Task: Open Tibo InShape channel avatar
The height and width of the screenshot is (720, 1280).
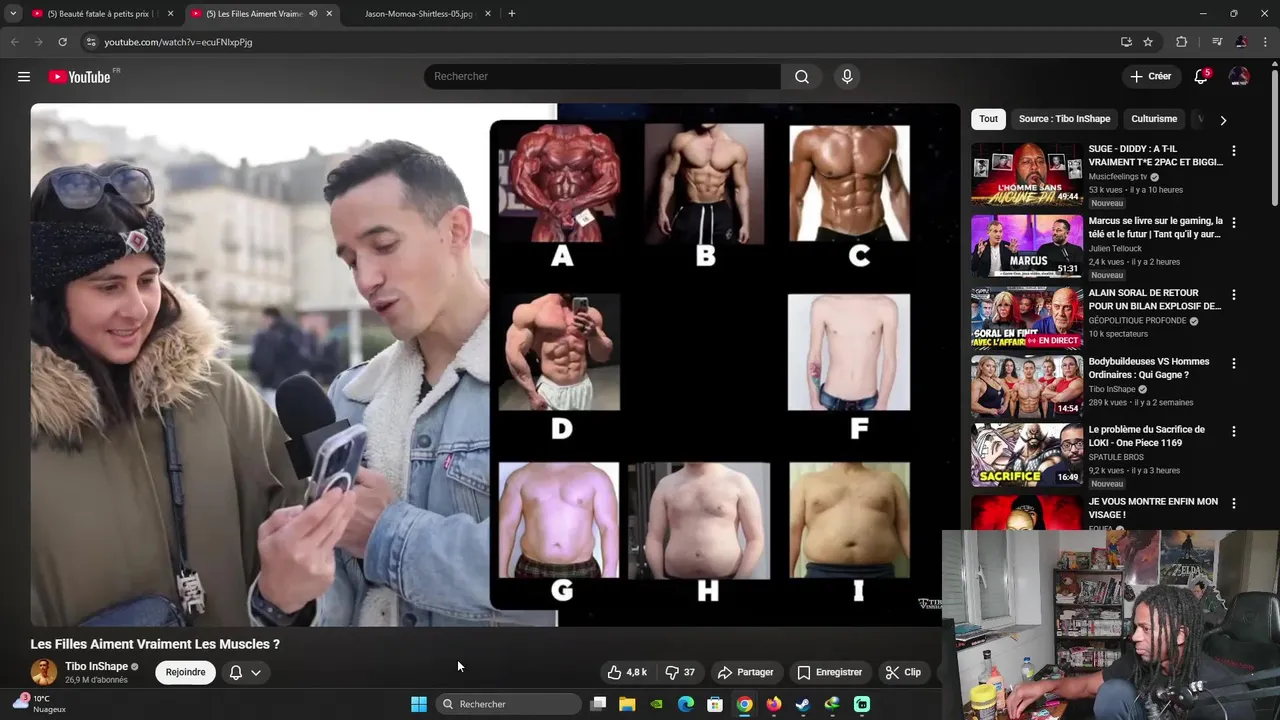Action: [x=44, y=672]
